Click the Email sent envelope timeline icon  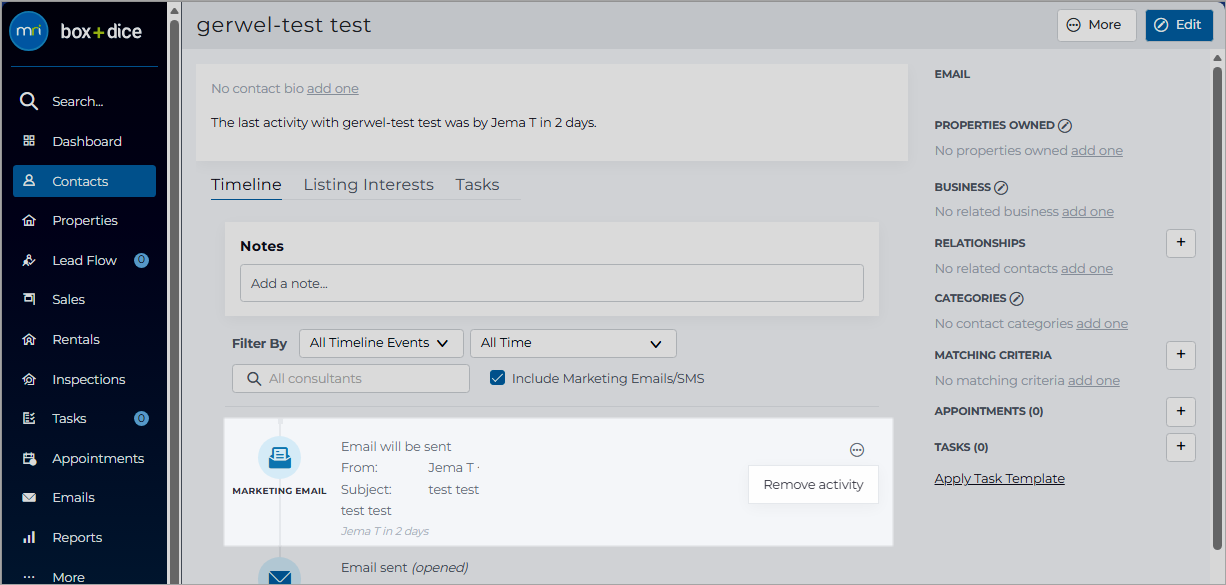click(279, 573)
